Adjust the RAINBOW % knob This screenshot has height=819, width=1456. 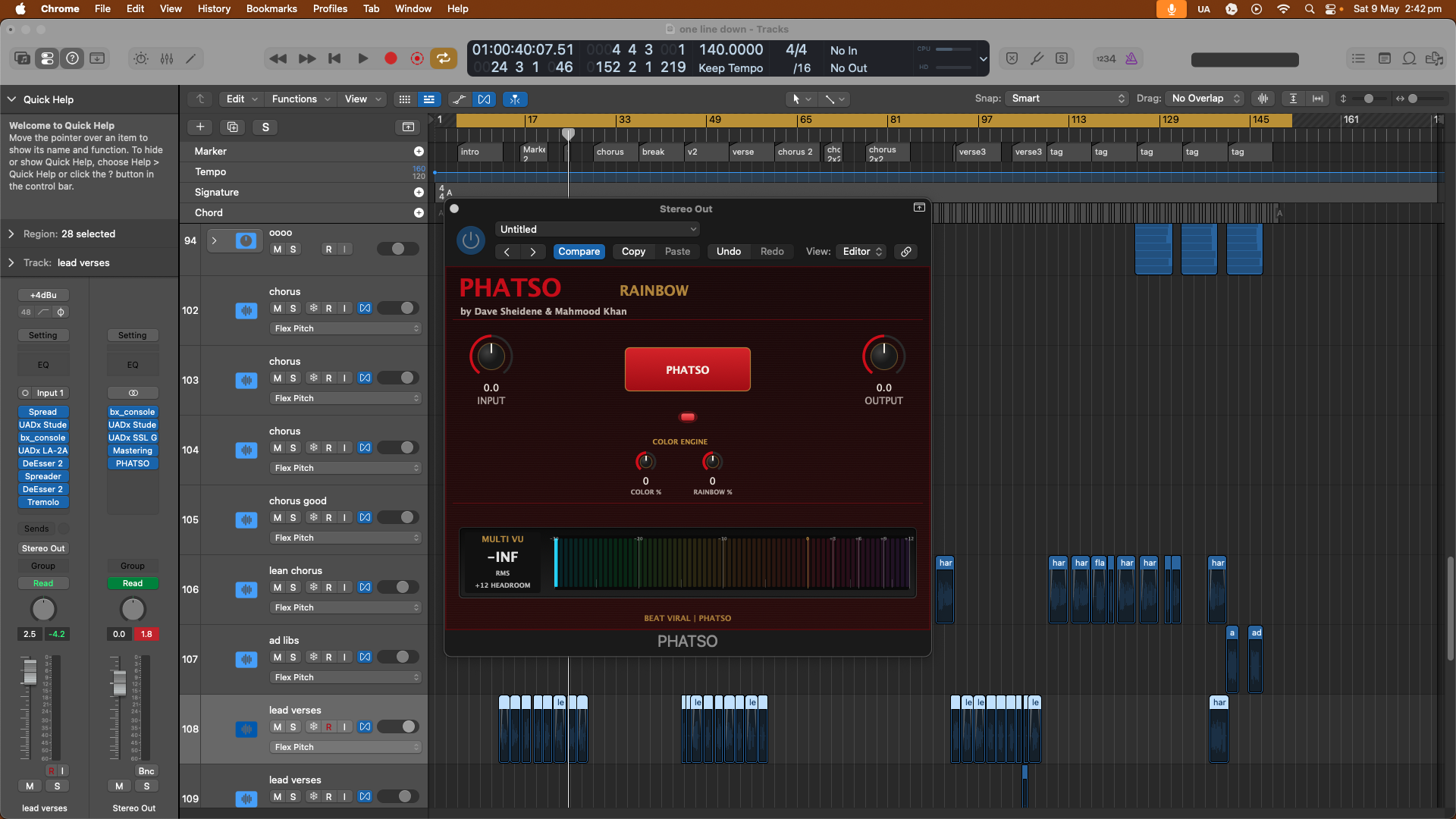(712, 461)
